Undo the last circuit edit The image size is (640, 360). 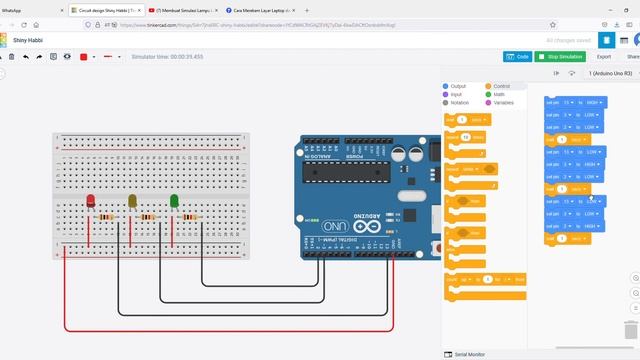(x=26, y=57)
